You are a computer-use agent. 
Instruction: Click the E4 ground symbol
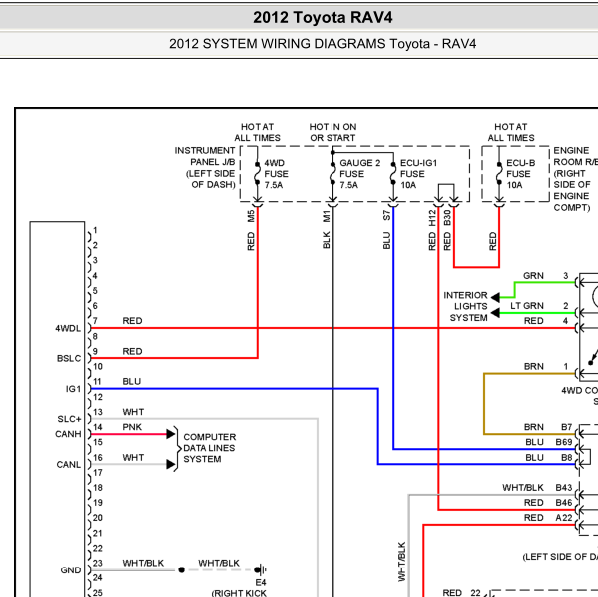[x=261, y=570]
